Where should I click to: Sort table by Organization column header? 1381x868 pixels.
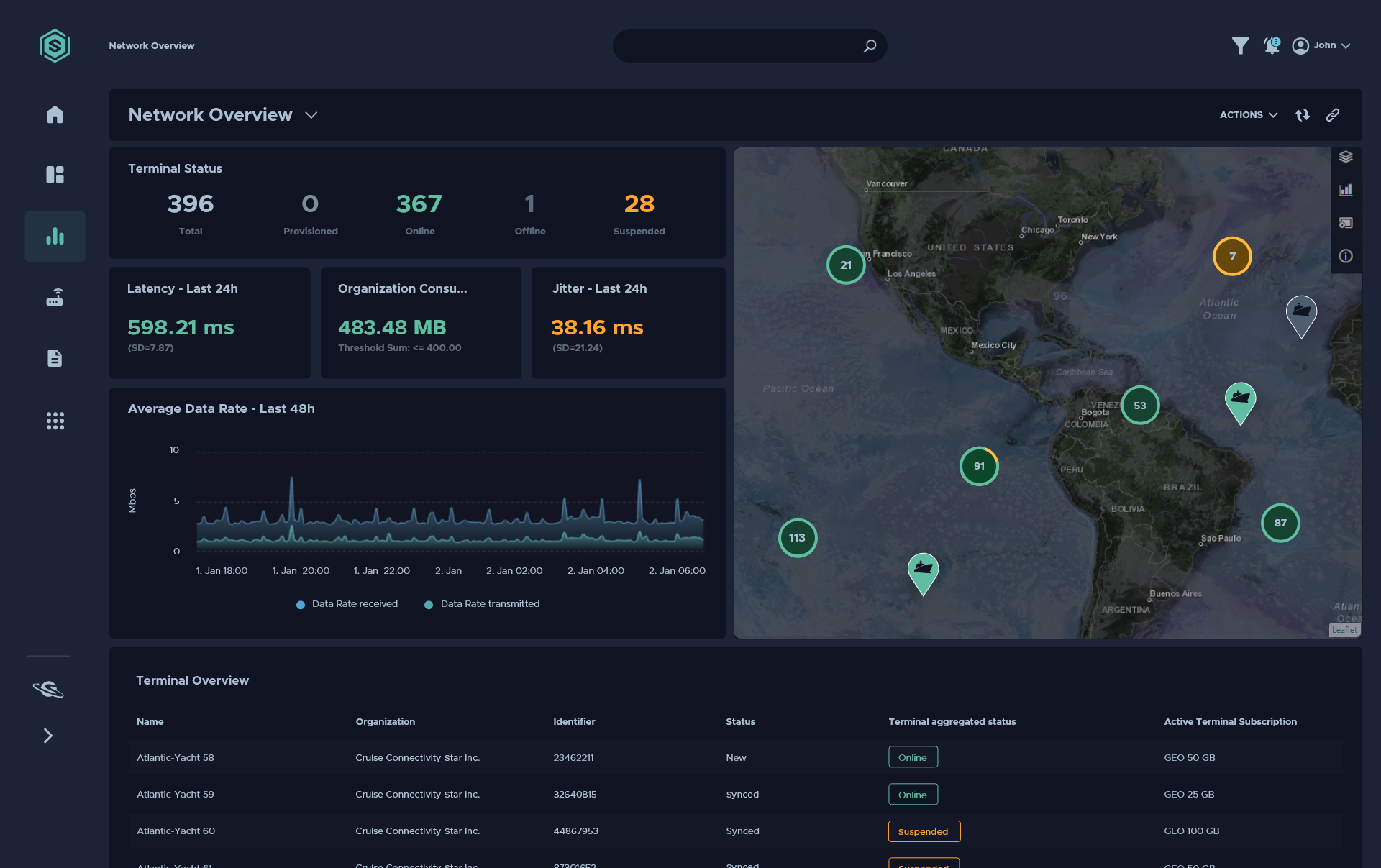click(385, 721)
